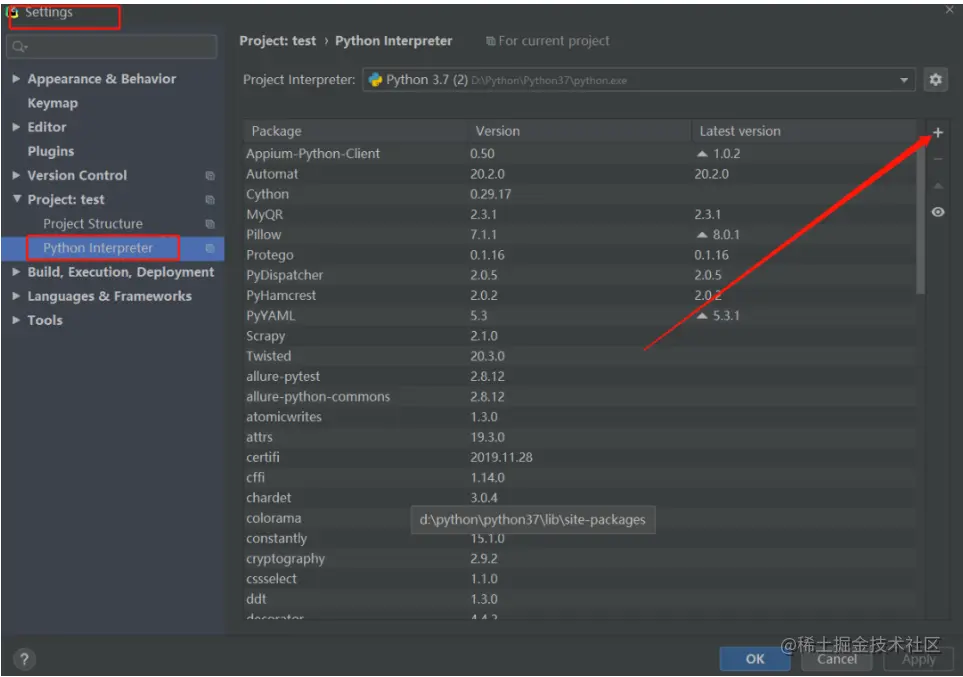
Task: Click the Apply button
Action: click(x=919, y=659)
